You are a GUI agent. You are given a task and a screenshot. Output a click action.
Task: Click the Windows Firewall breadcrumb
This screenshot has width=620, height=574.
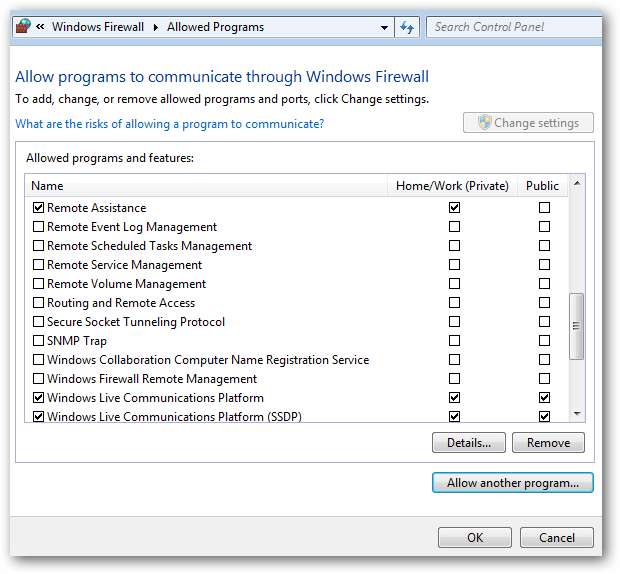tap(99, 27)
